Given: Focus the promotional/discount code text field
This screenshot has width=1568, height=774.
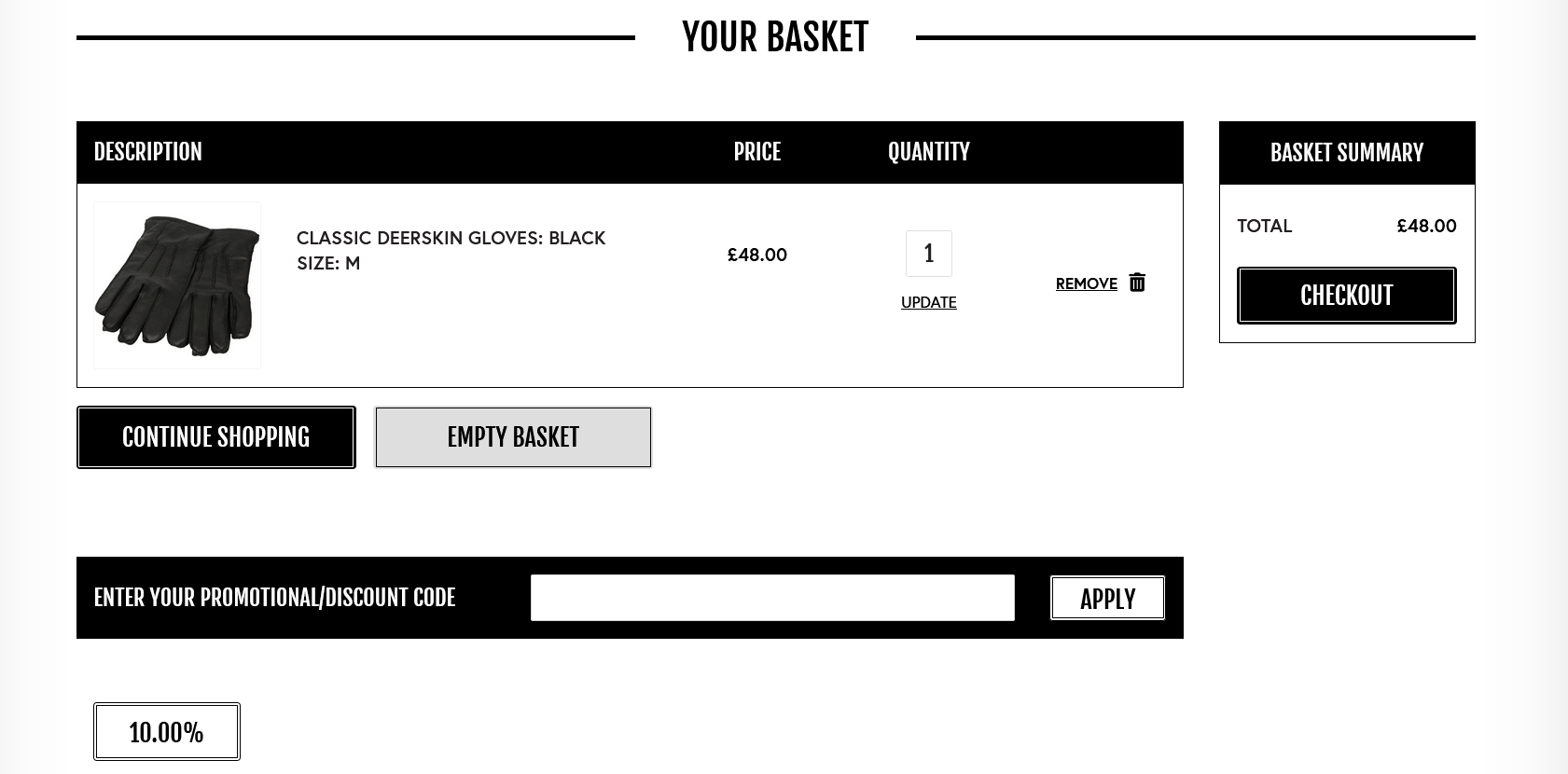Looking at the screenshot, I should click(772, 598).
